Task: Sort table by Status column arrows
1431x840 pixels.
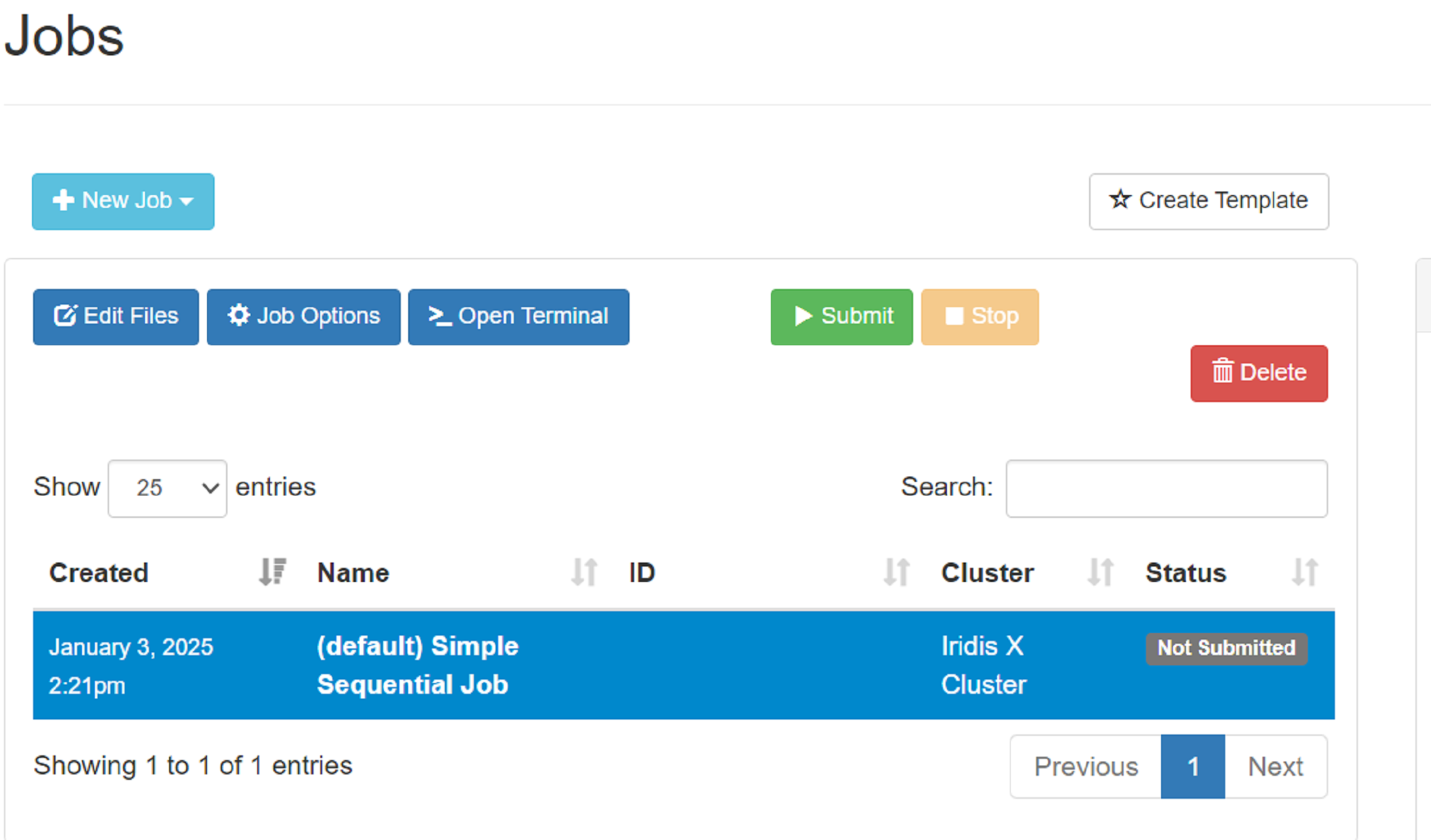Action: point(1304,572)
